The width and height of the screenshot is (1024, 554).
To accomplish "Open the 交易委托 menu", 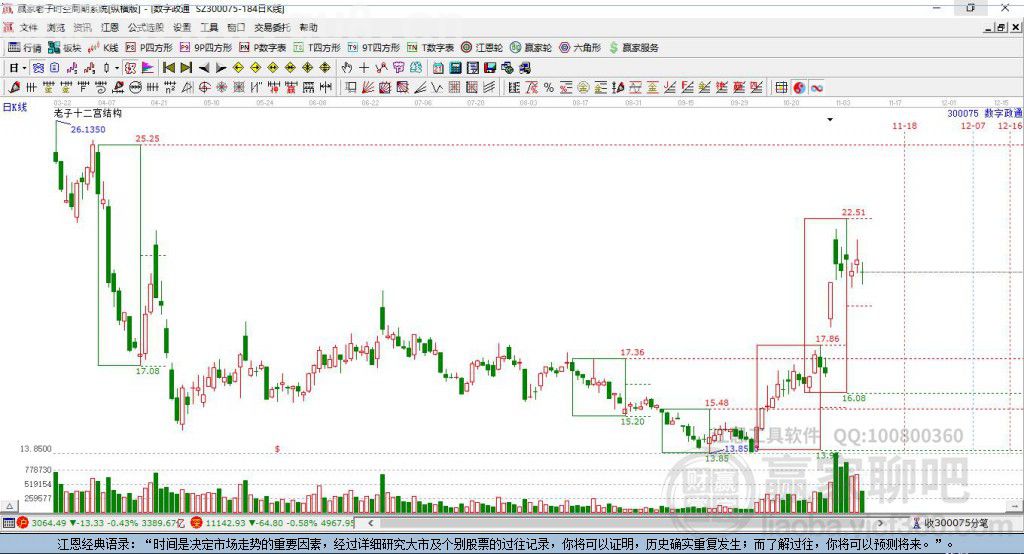I will coord(272,27).
